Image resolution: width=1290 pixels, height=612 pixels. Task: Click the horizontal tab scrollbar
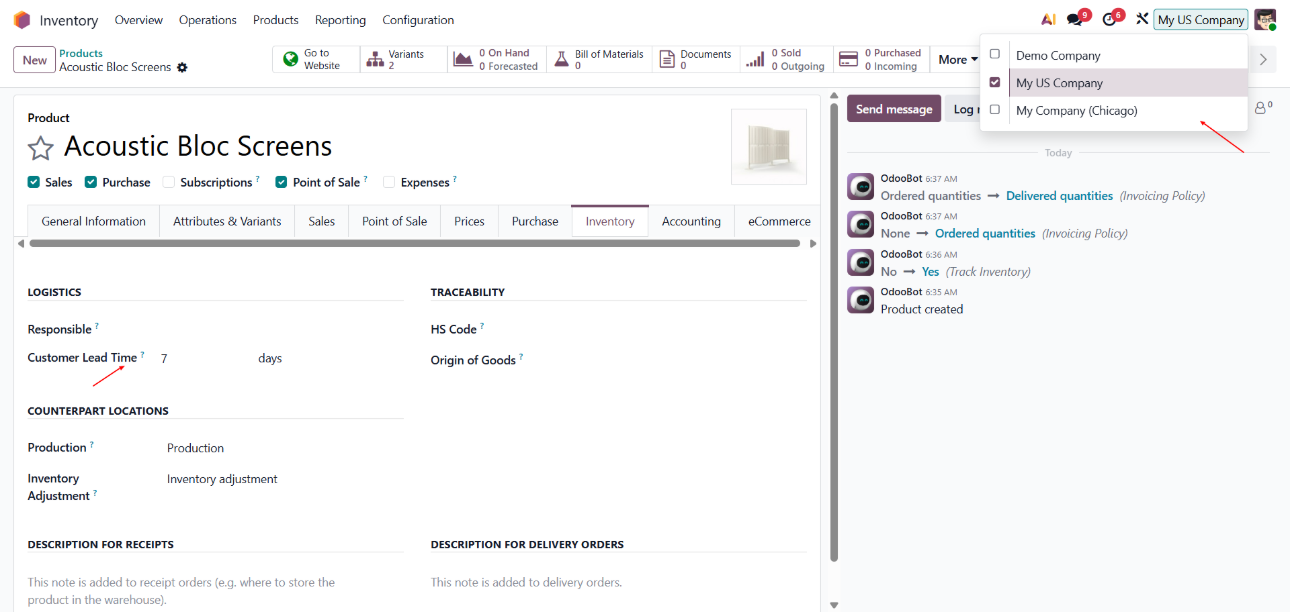click(414, 243)
